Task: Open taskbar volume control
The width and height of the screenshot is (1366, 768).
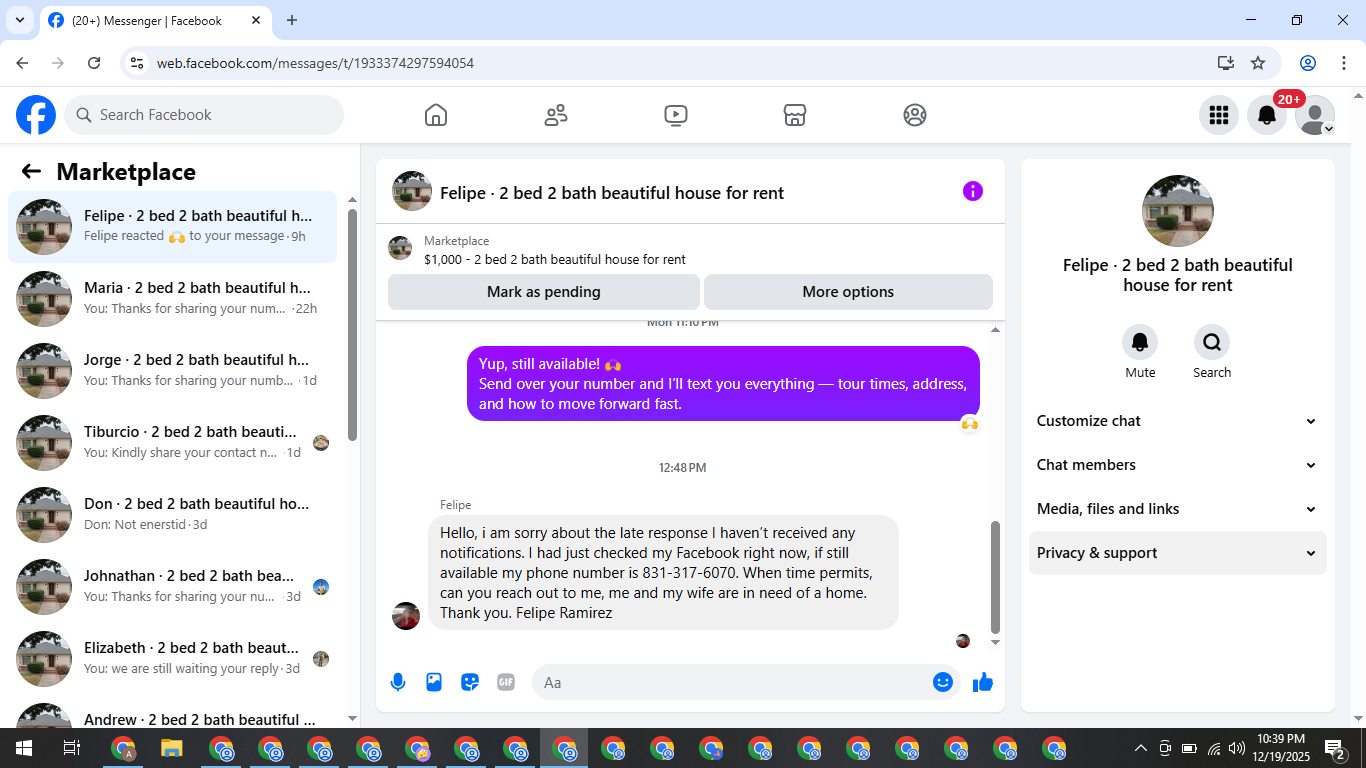Action: pos(1237,748)
